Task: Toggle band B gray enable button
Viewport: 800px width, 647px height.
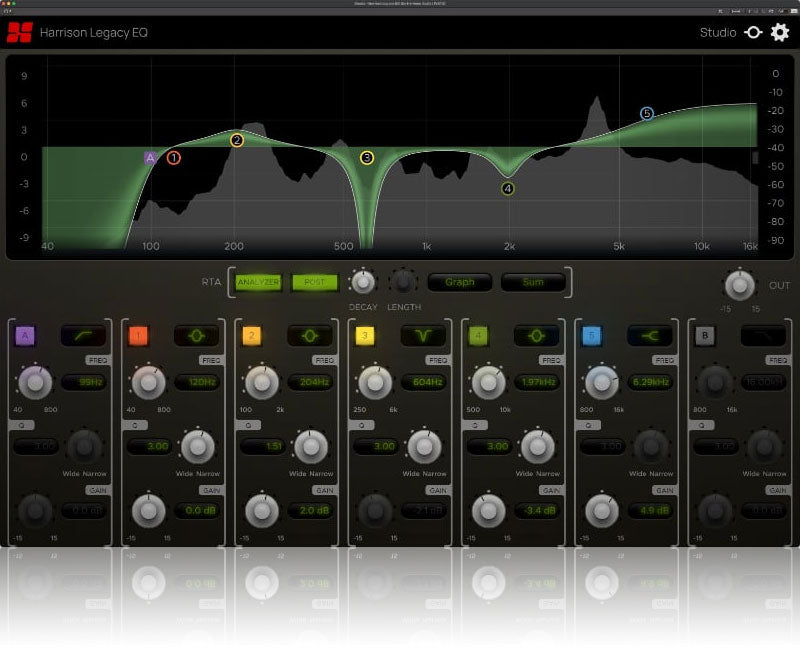Action: pos(705,336)
